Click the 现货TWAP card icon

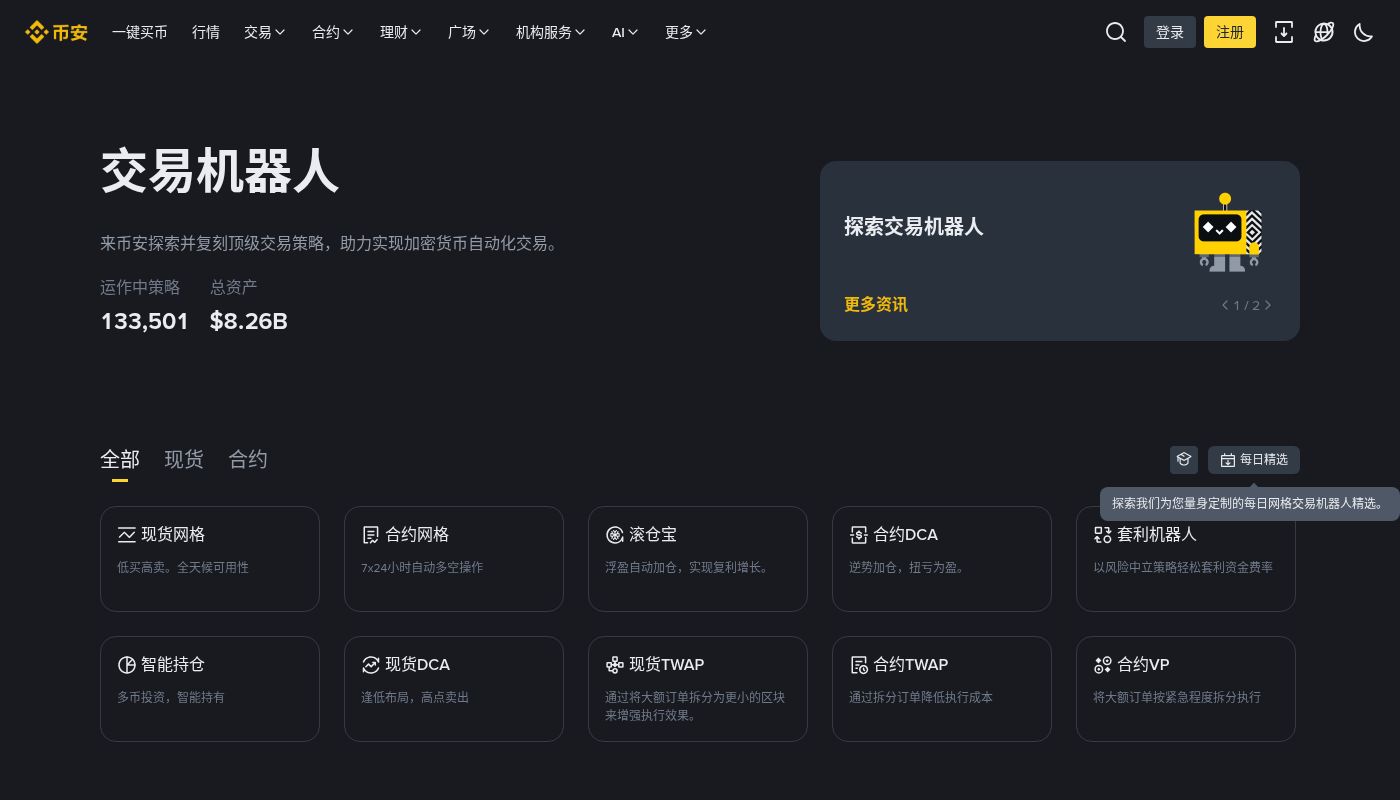point(615,665)
